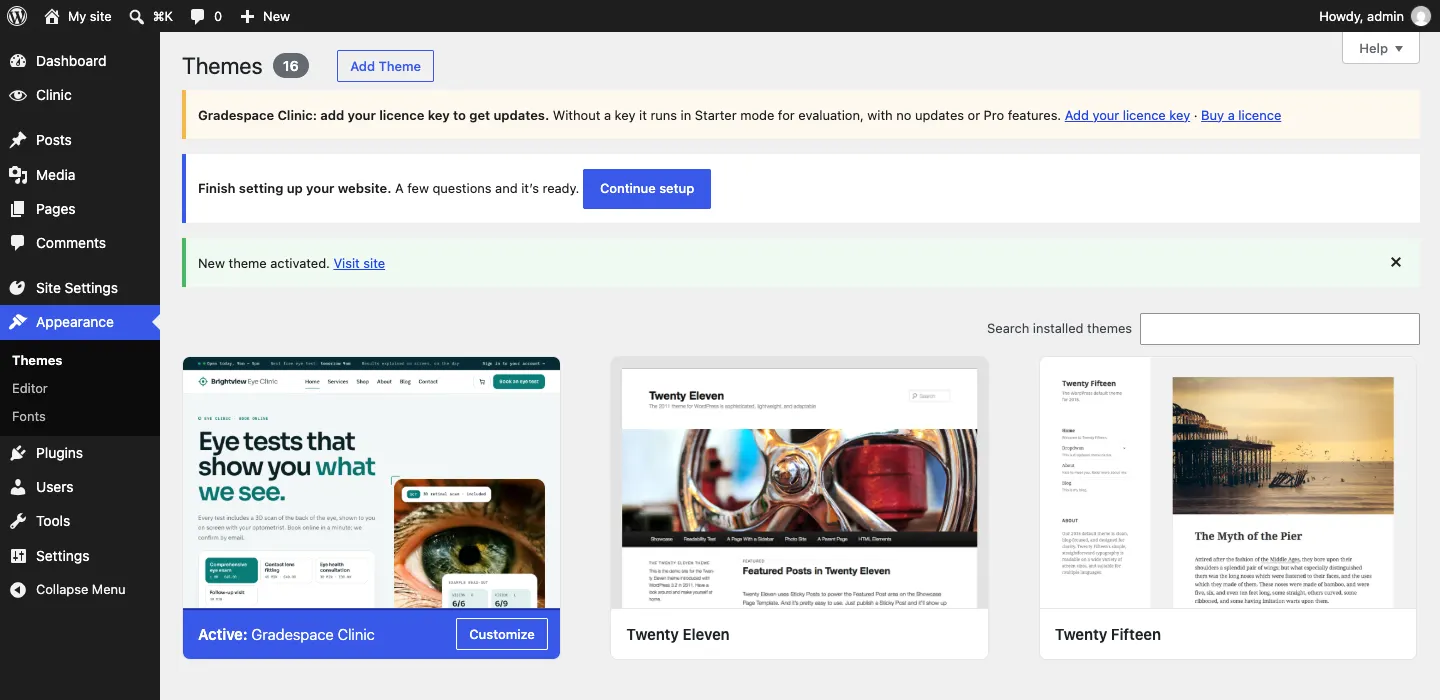Click the Active: Gradespace Clinic label
This screenshot has height=700, width=1440.
286,634
